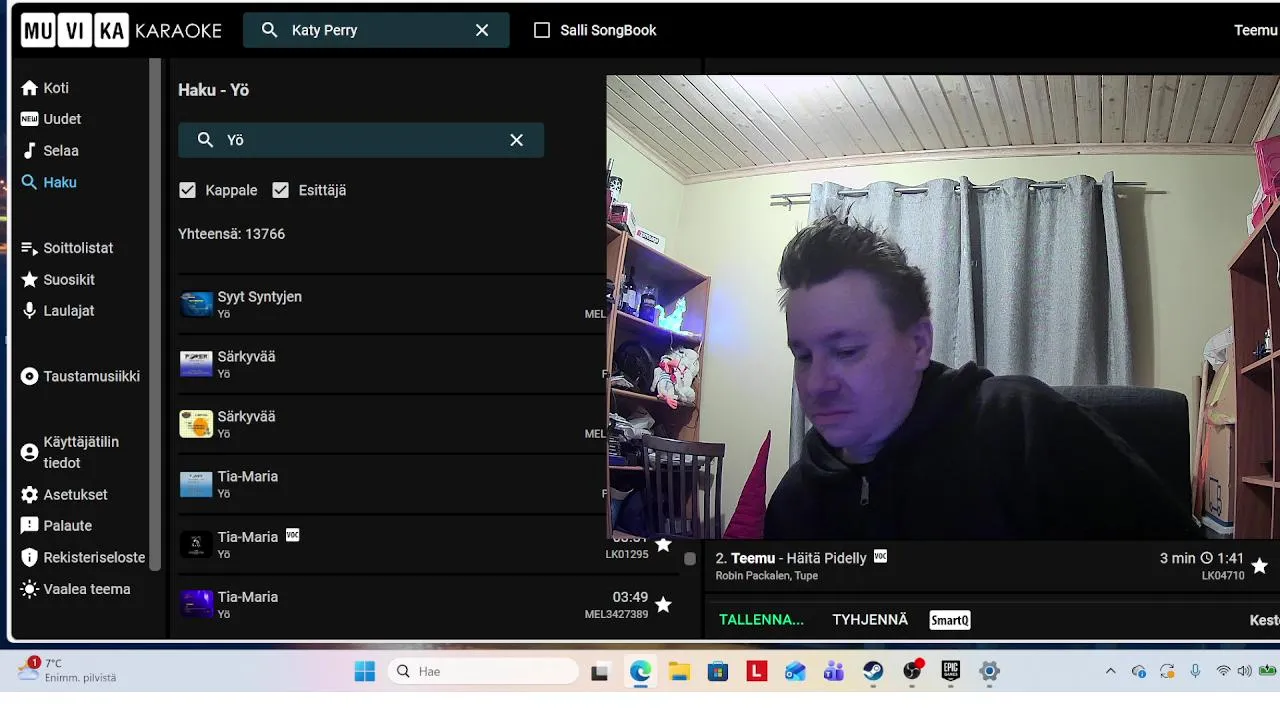This screenshot has height=720, width=1280.
Task: Click TALLENNA... to save the queue
Action: 761,620
